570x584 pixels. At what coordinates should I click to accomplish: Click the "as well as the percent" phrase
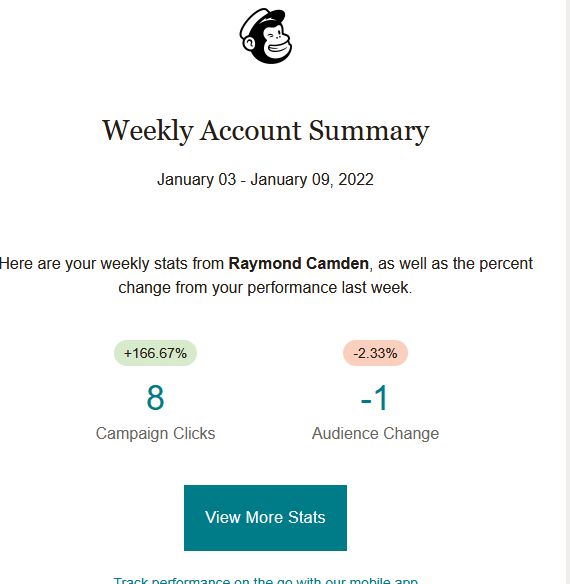455,264
